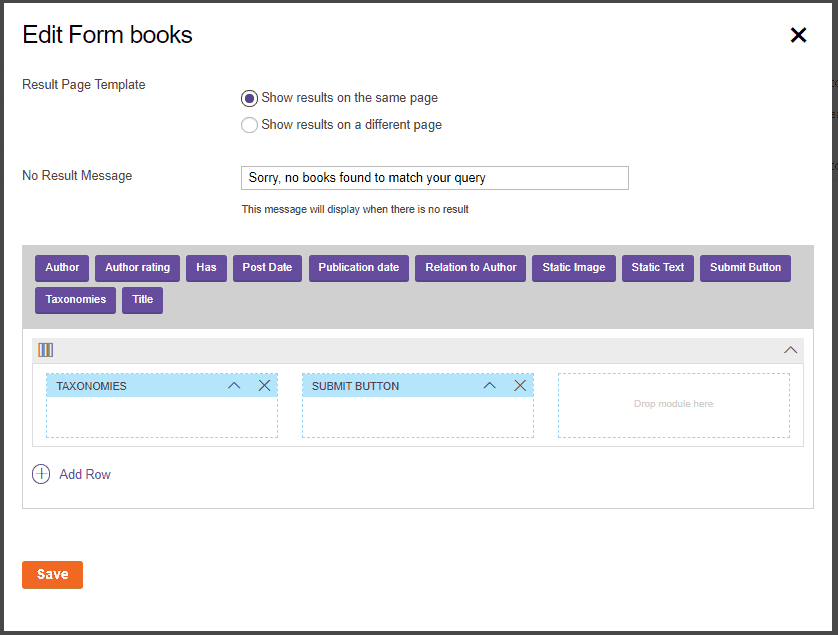Image resolution: width=838 pixels, height=635 pixels.
Task: Click the Static Image module button
Action: pyautogui.click(x=573, y=268)
